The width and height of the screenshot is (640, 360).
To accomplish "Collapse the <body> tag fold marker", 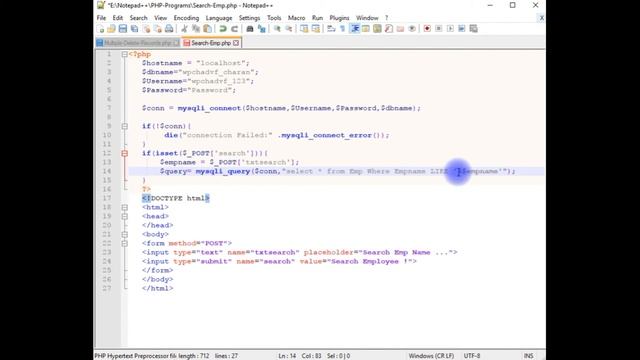I will coord(124,234).
